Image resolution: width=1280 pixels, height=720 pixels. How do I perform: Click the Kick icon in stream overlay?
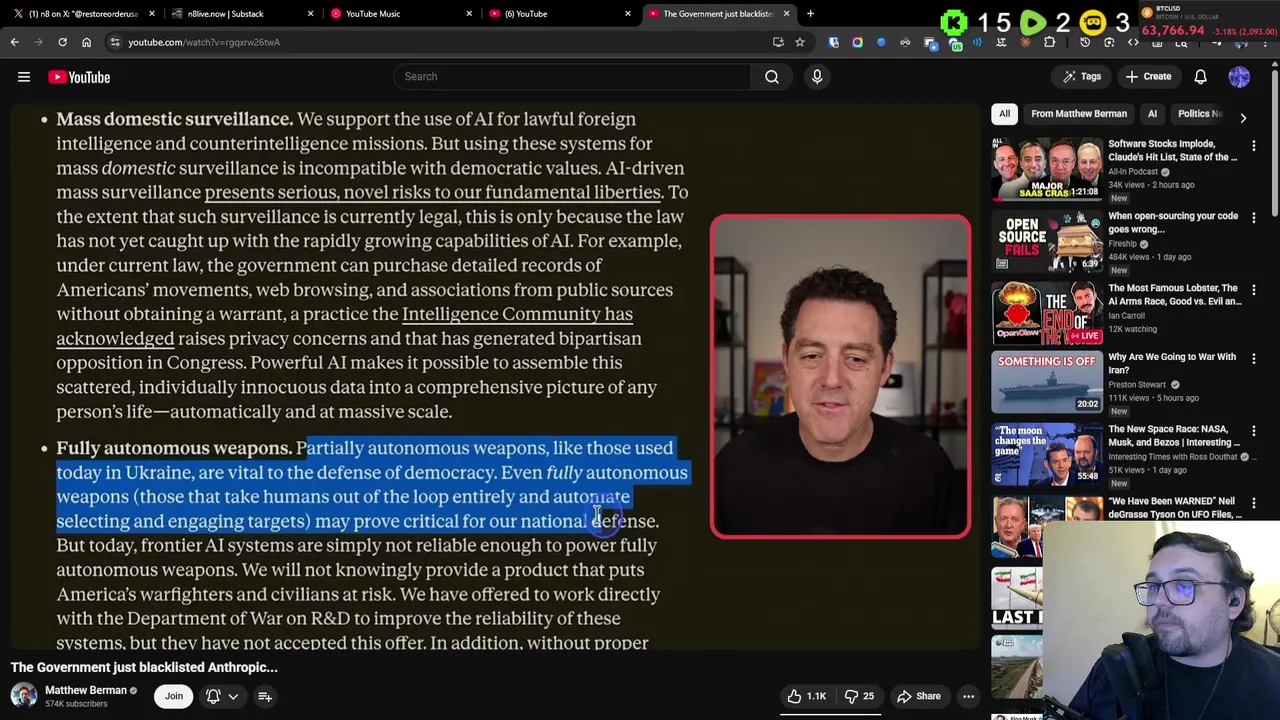(x=954, y=22)
